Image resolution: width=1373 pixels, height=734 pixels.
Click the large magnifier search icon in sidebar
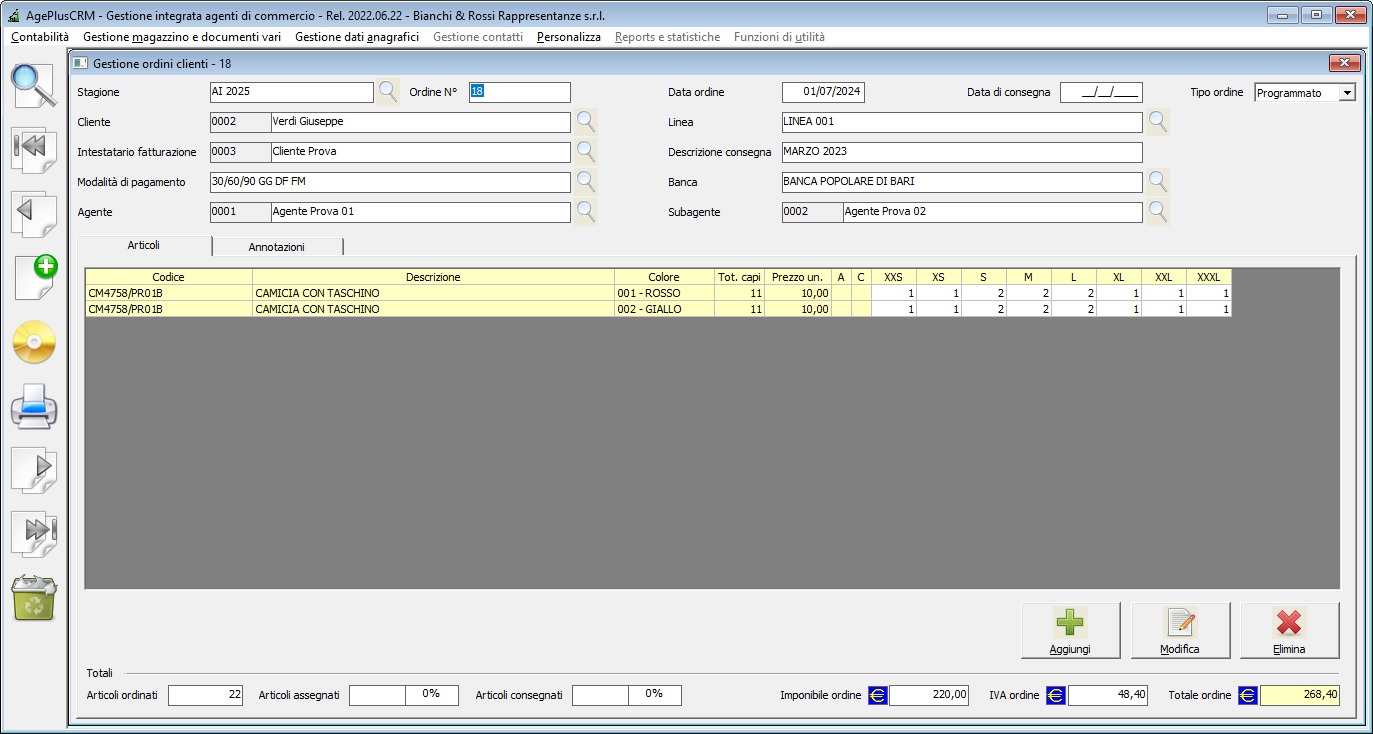34,85
